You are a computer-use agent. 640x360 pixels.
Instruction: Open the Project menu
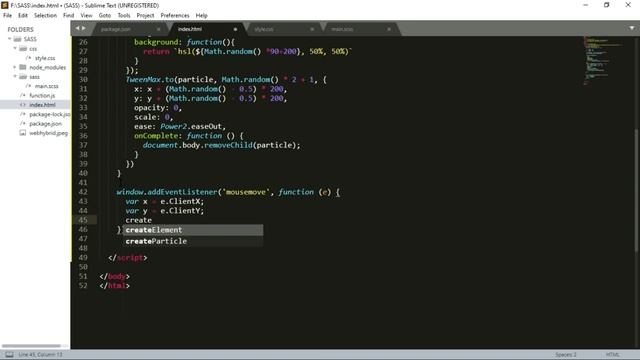coord(145,16)
